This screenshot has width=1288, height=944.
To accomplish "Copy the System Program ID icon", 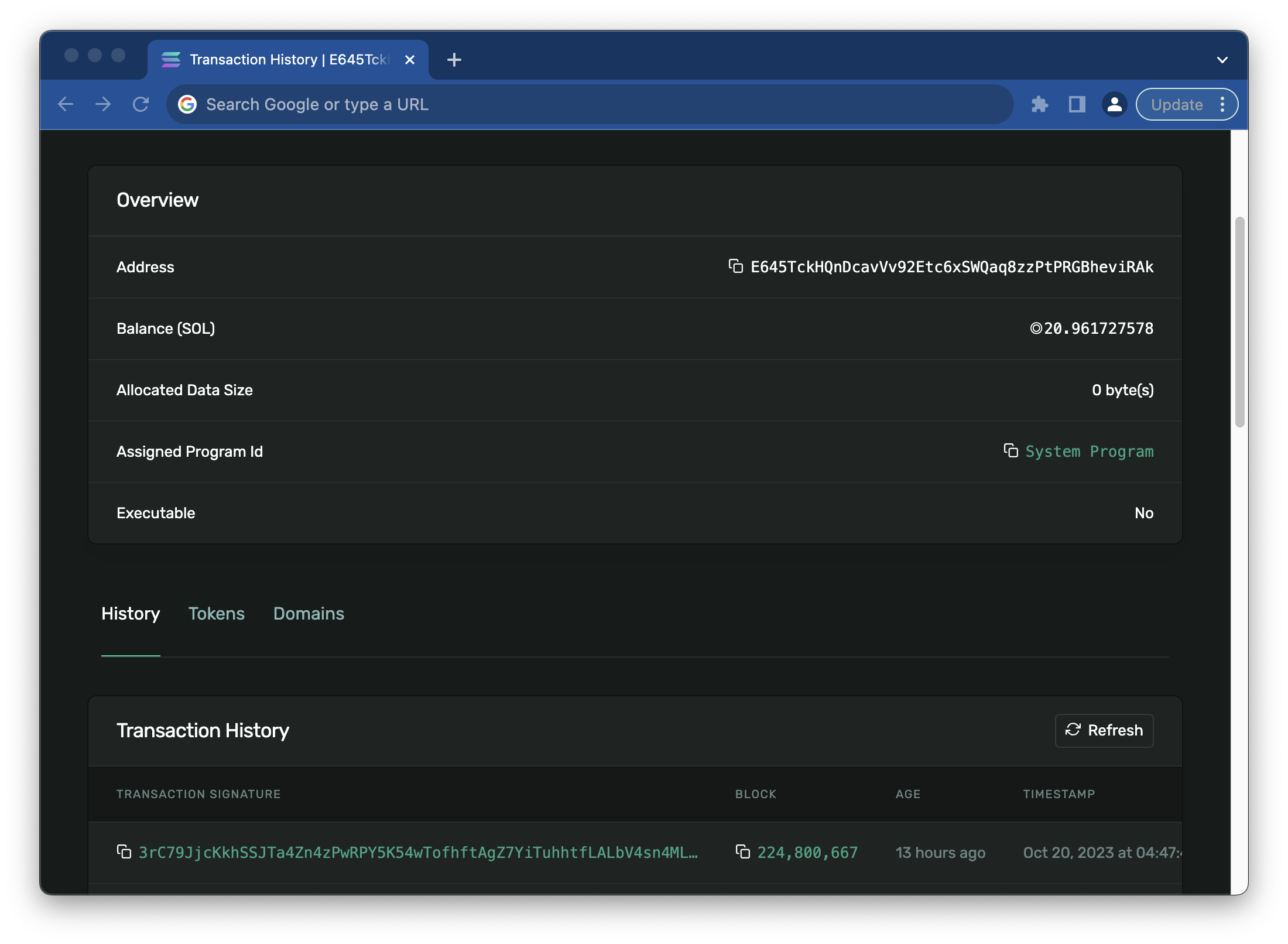I will tap(1010, 451).
